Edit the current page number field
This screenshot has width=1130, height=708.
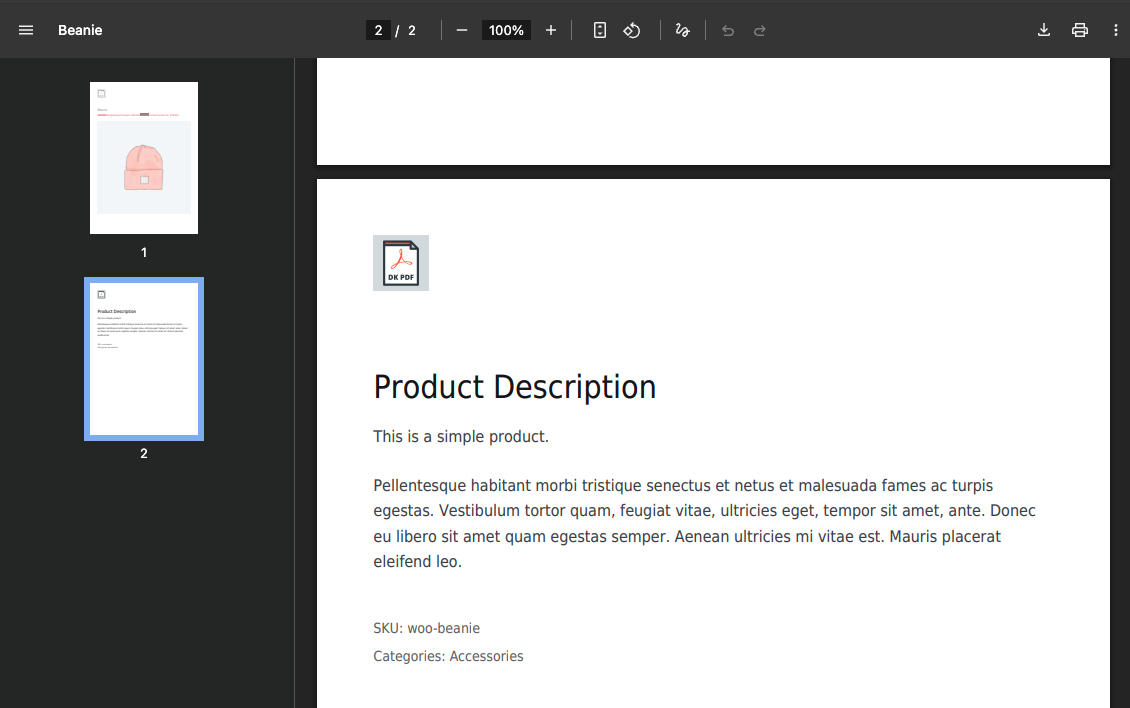tap(378, 30)
